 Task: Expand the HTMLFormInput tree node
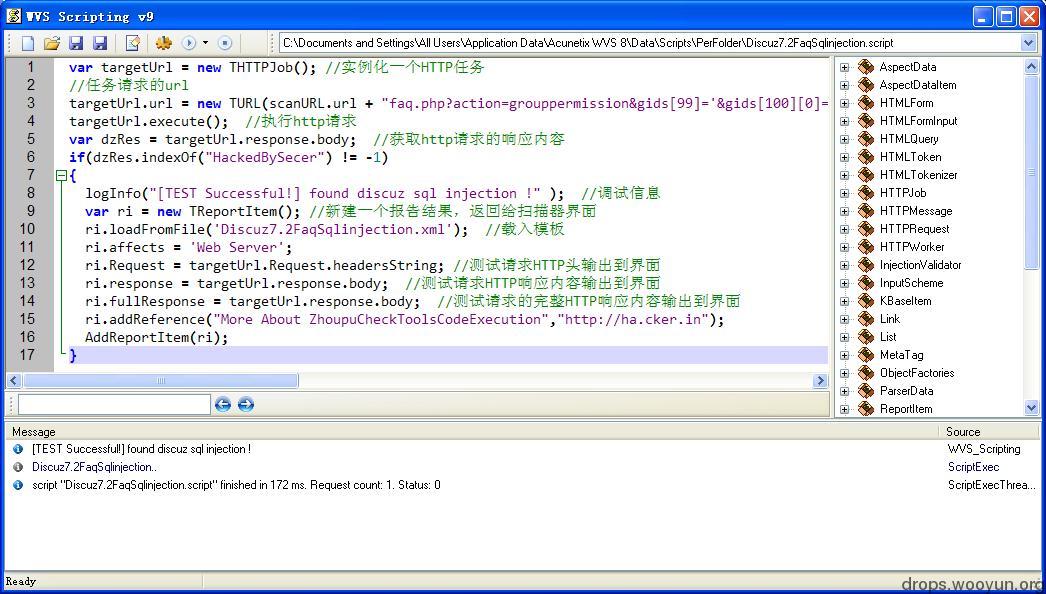click(845, 121)
